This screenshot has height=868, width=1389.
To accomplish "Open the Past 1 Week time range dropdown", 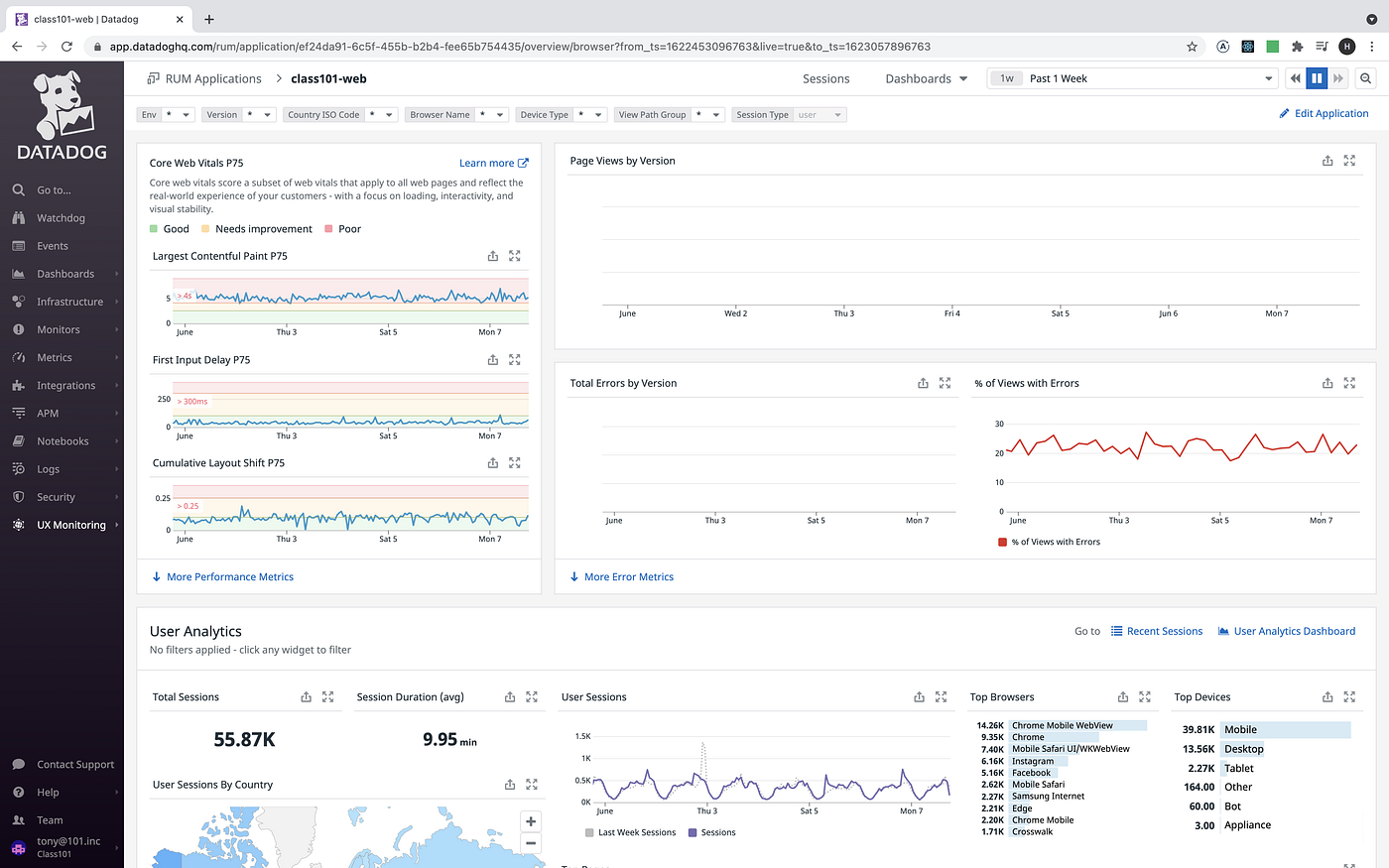I will 1132,78.
